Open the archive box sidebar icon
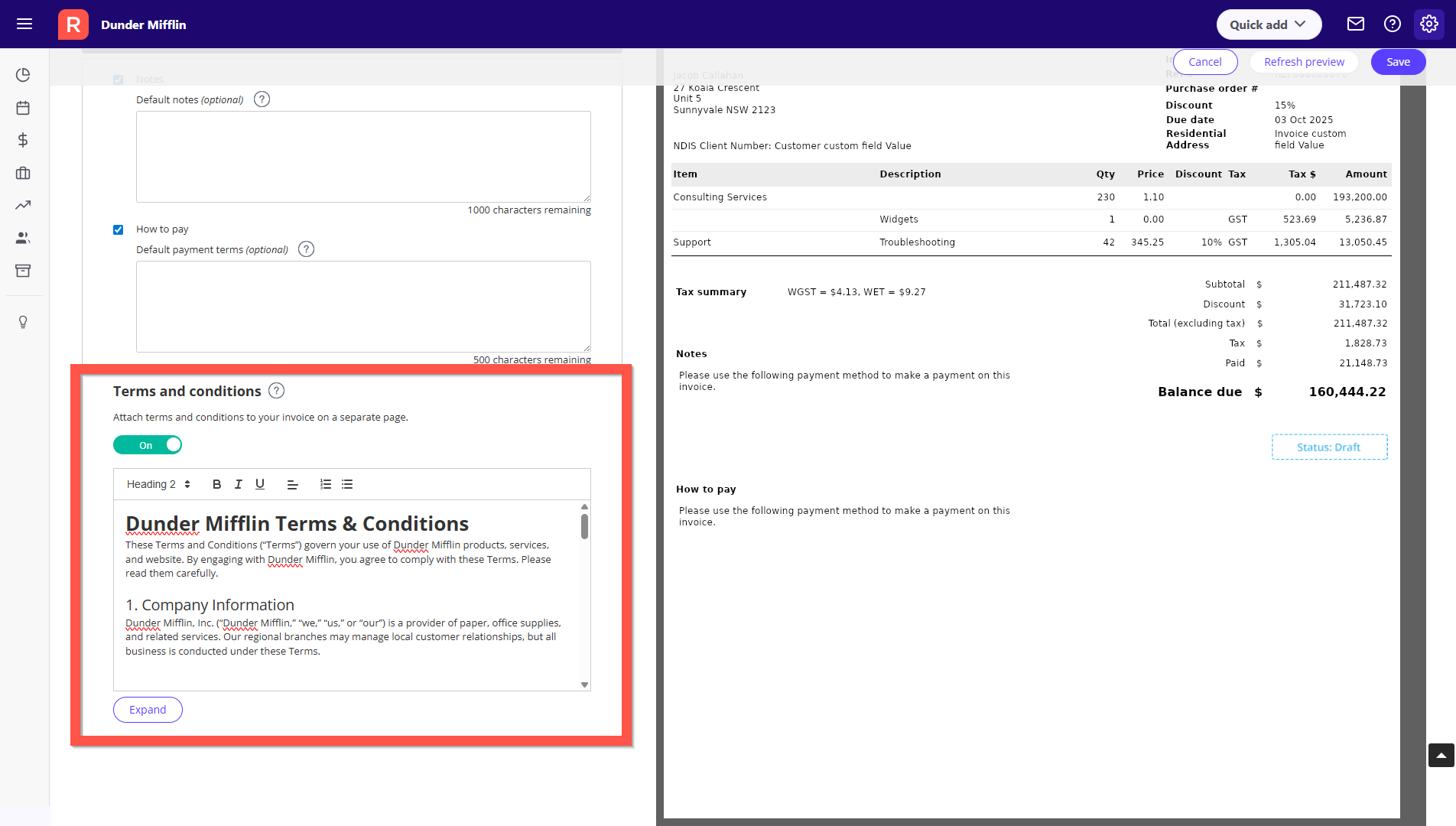 pos(23,271)
